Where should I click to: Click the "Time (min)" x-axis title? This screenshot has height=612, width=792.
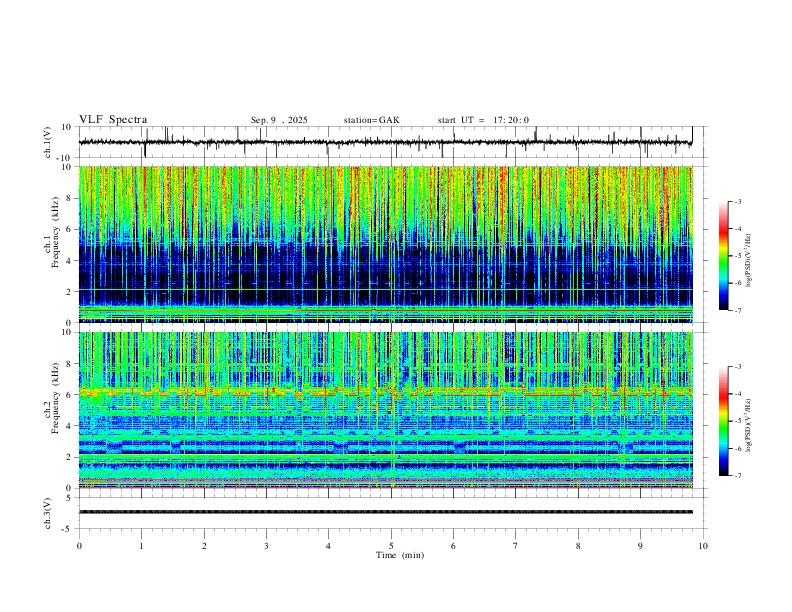point(400,555)
